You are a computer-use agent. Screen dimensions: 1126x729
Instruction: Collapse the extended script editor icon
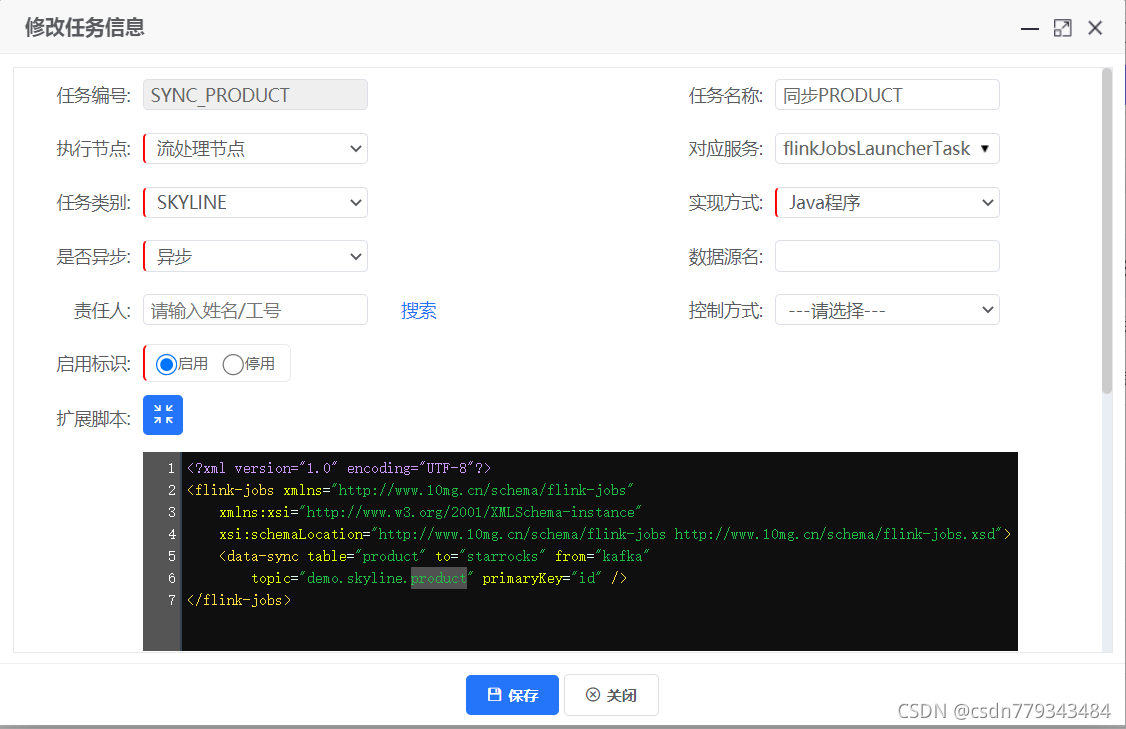[x=163, y=414]
